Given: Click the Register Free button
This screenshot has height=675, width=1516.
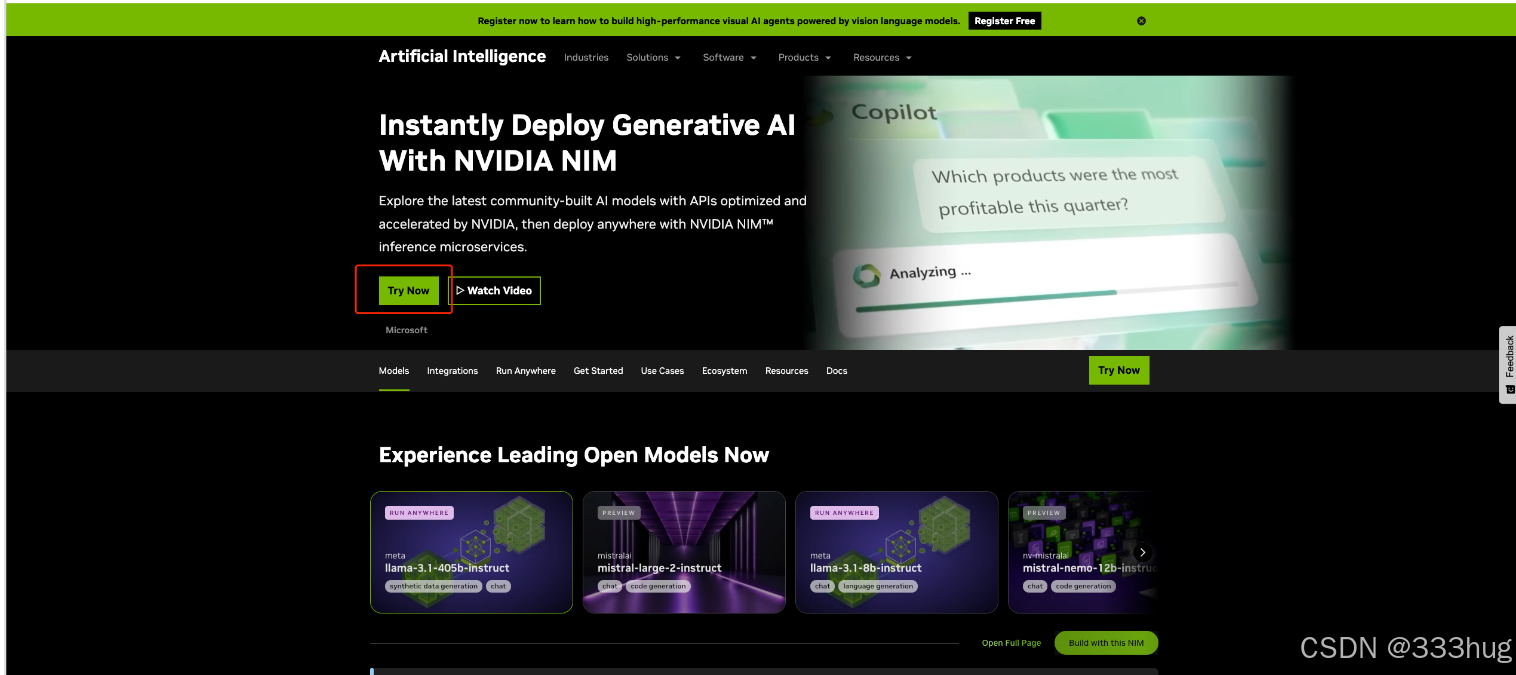Looking at the screenshot, I should [x=1005, y=21].
